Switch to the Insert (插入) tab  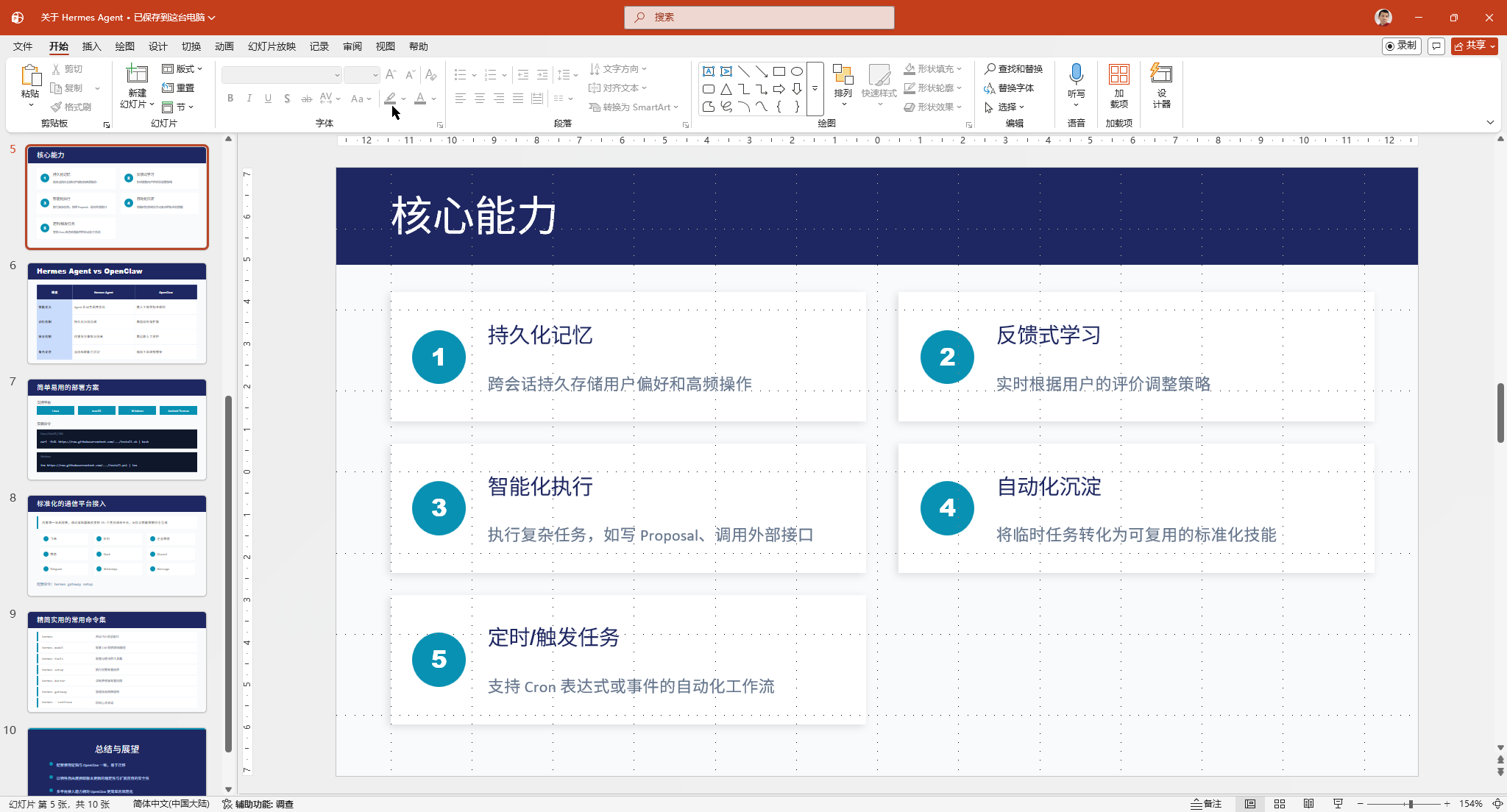(x=92, y=46)
